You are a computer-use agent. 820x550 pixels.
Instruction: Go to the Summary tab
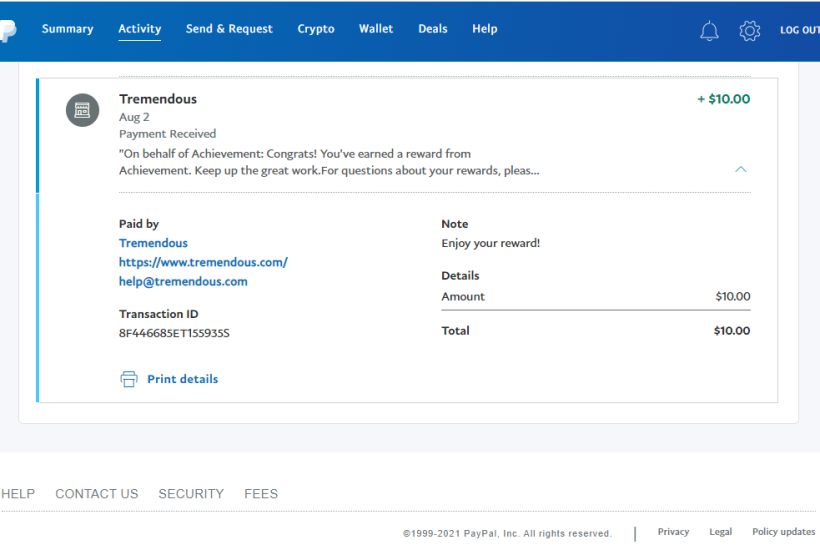(67, 29)
